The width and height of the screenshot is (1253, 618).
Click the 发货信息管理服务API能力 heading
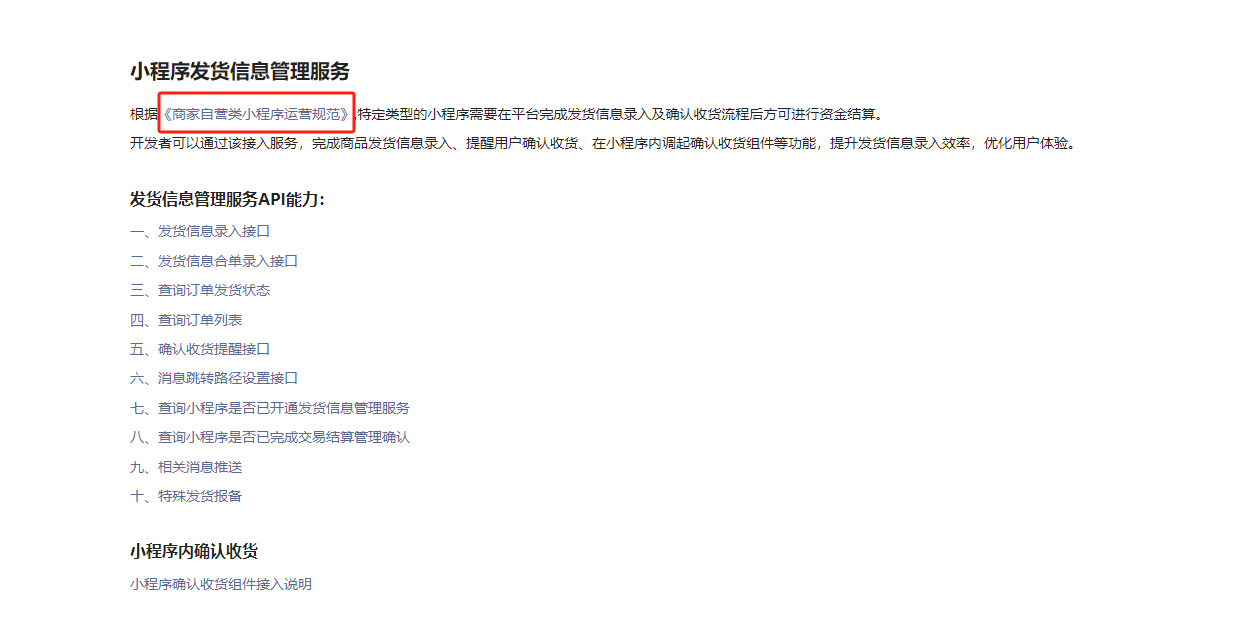227,199
